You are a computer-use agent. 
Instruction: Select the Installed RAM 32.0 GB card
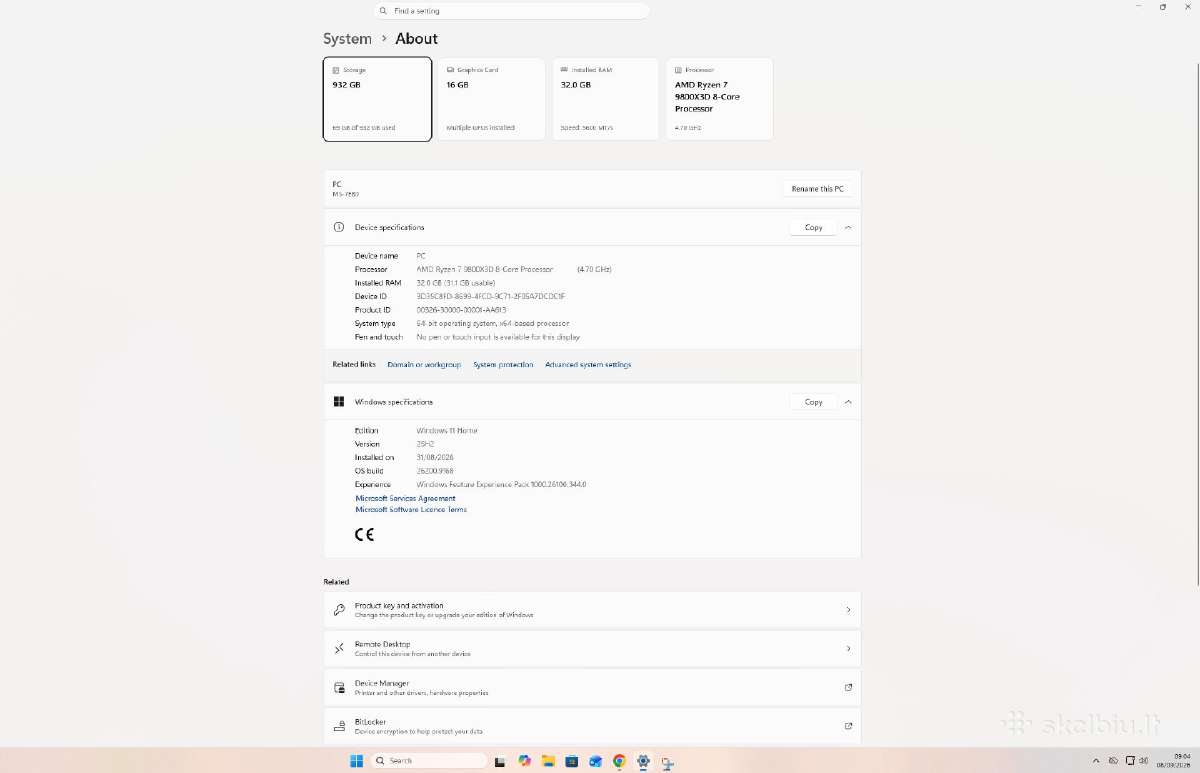(x=605, y=99)
